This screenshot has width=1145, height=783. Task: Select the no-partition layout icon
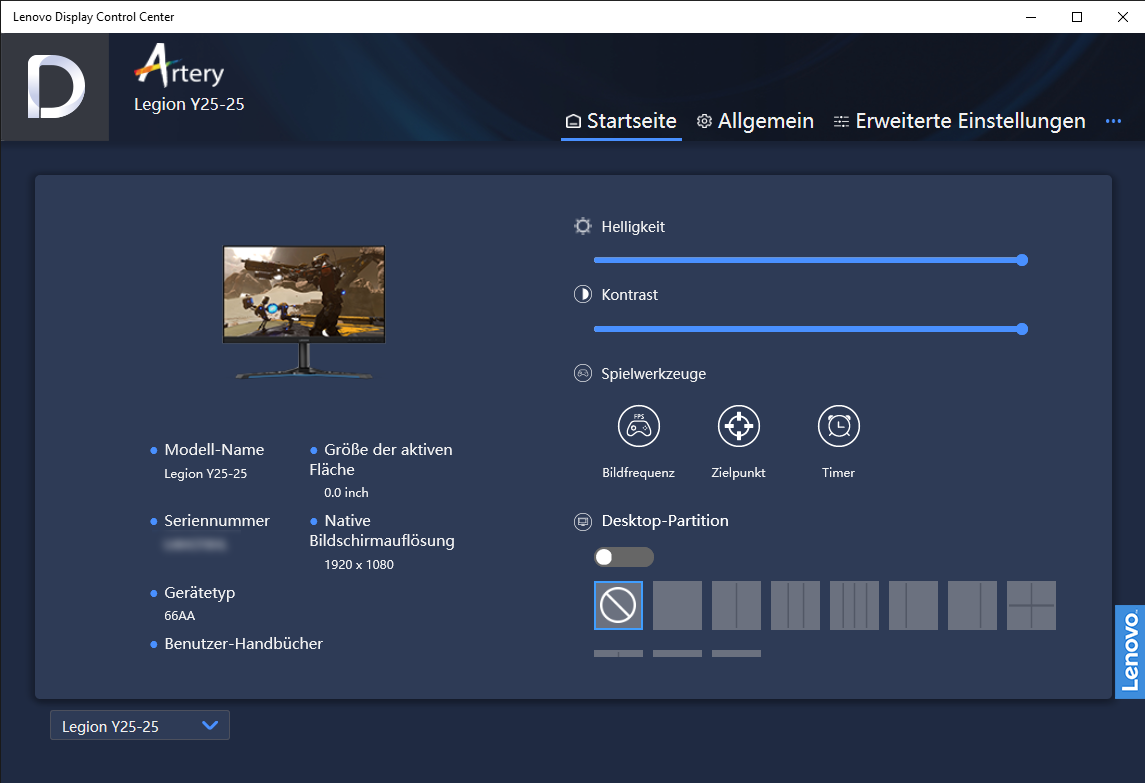pyautogui.click(x=618, y=605)
